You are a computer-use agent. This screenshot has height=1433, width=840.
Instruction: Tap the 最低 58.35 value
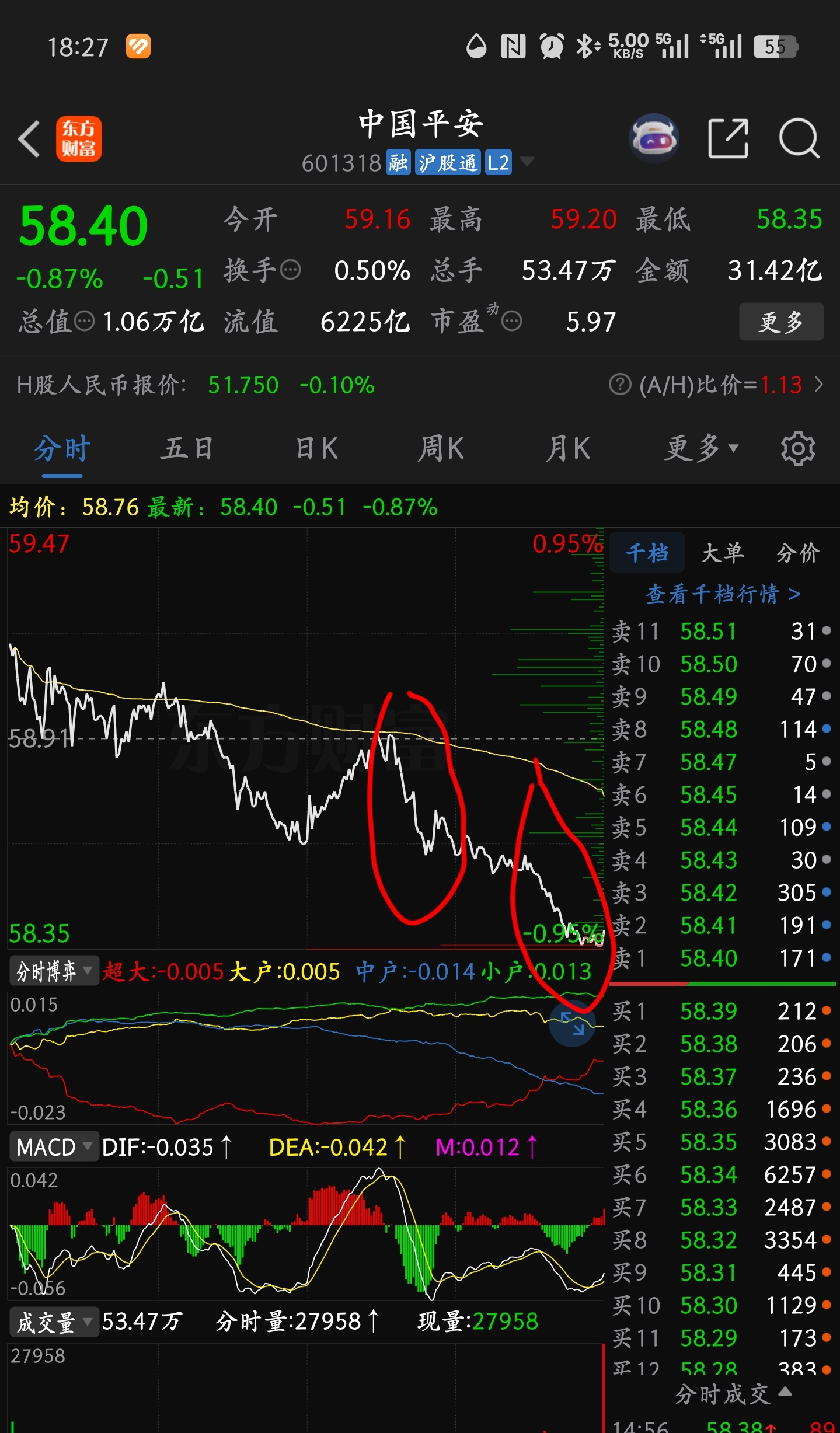[789, 219]
